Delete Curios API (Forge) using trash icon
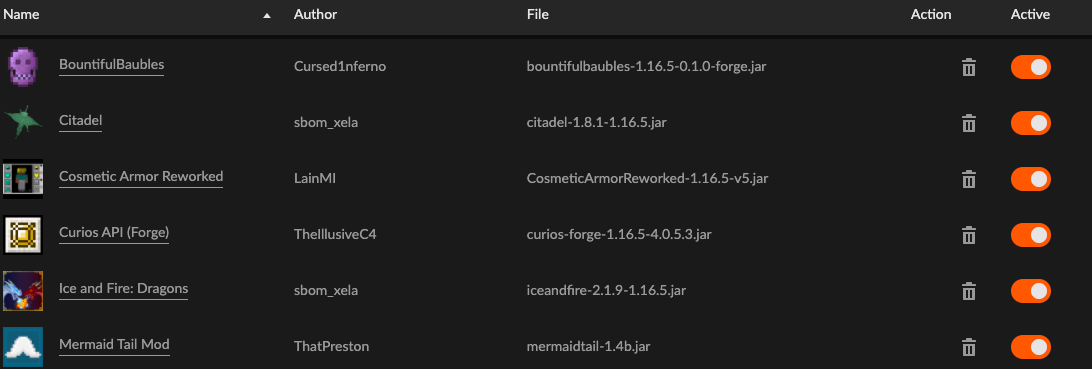This screenshot has width=1092, height=369. (968, 235)
